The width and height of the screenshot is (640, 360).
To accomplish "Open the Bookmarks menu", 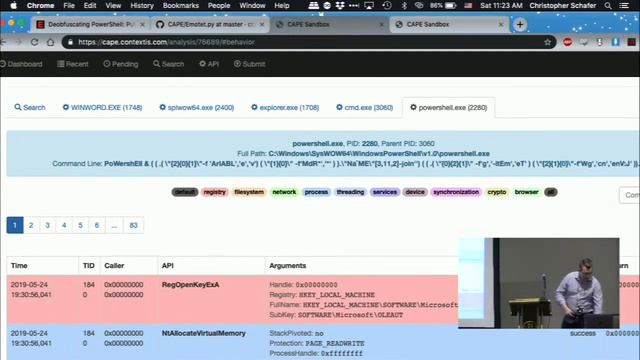I will [180, 5].
